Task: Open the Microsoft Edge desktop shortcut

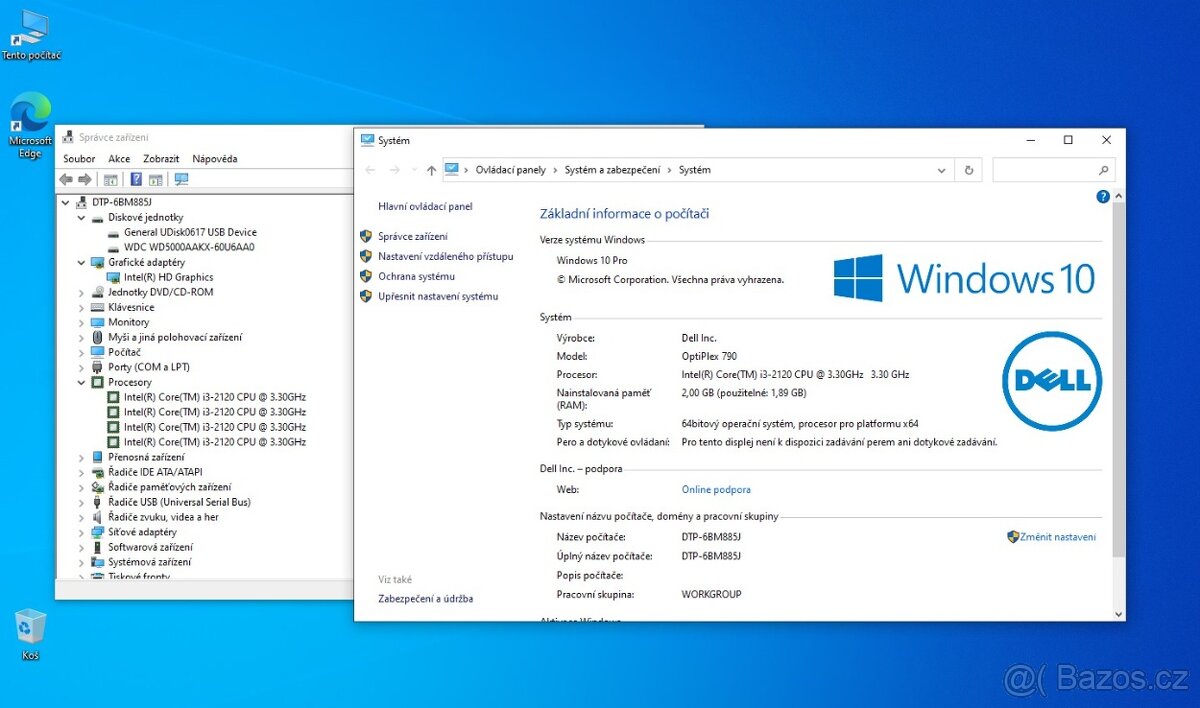Action: click(31, 125)
